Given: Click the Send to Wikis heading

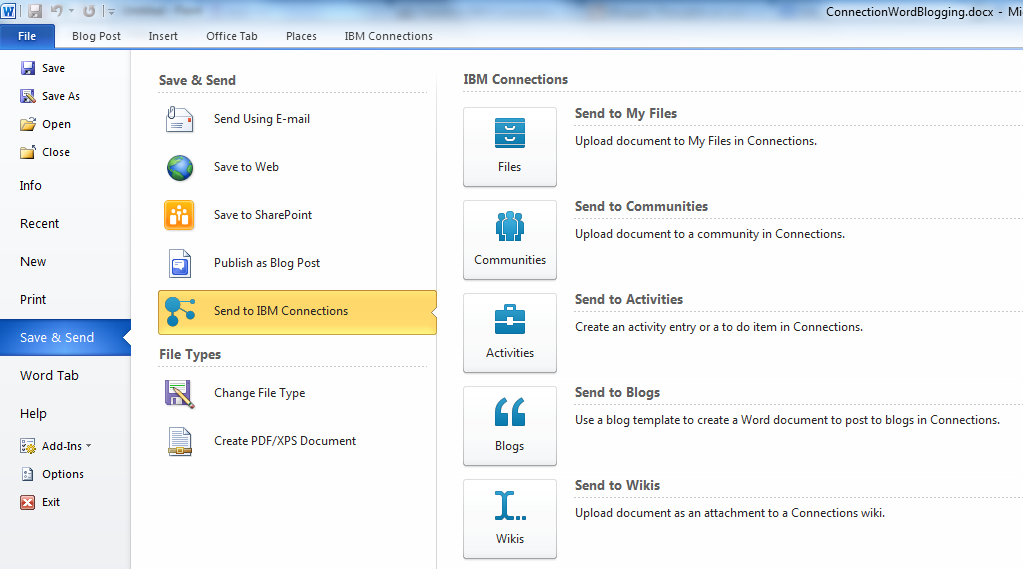Looking at the screenshot, I should [x=617, y=485].
